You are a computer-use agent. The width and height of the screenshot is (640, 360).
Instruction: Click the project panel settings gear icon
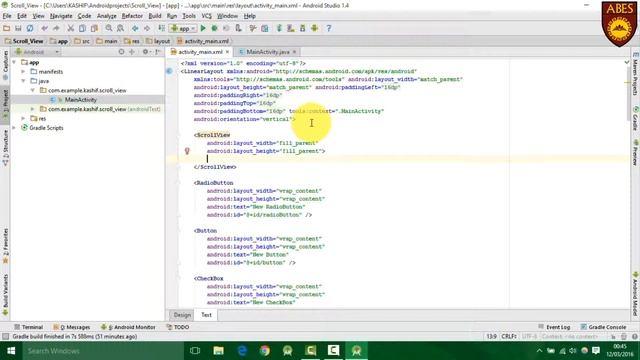[145, 52]
